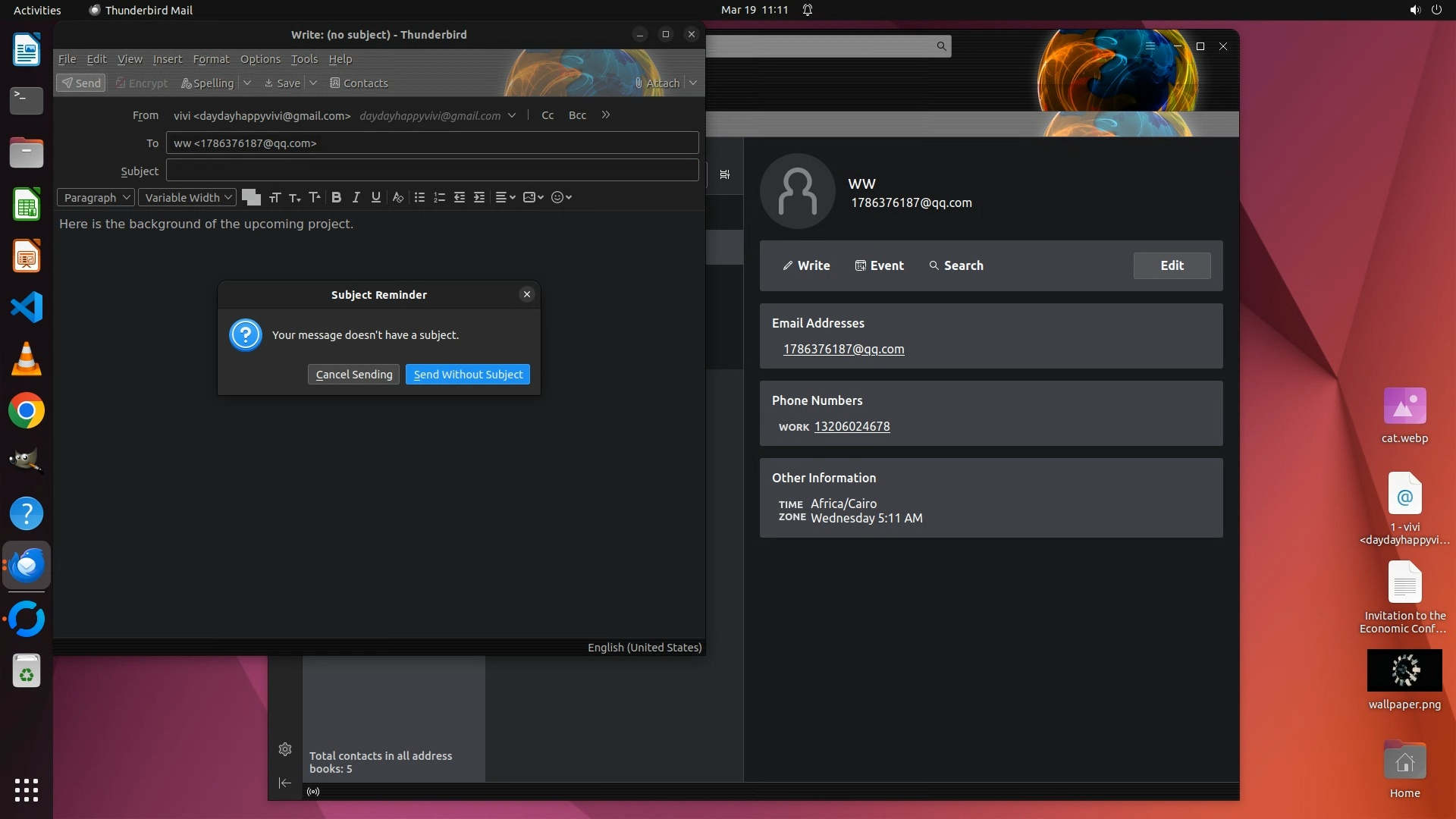Screen dimensions: 1456x819
Task: Open address book settings gear icon
Action: coord(285,749)
